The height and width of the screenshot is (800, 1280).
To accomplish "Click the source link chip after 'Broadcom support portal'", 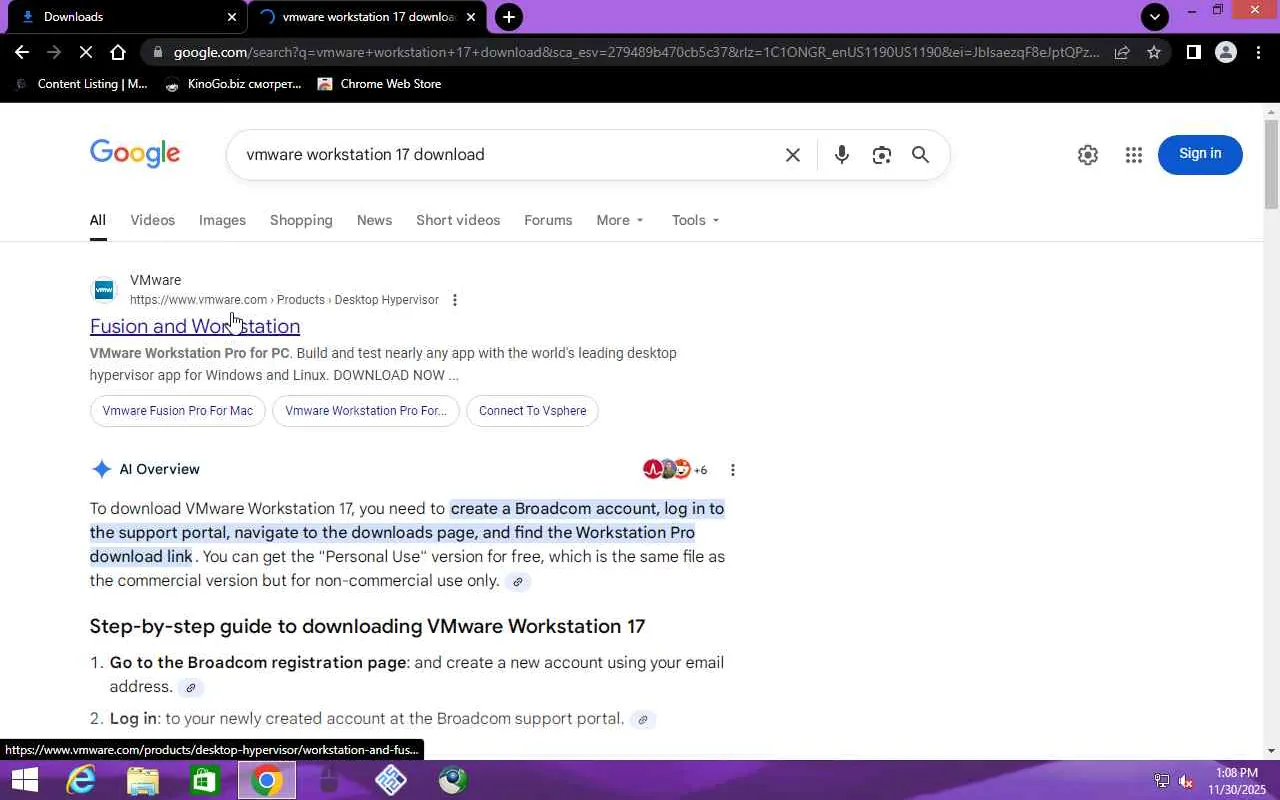I will (x=643, y=720).
